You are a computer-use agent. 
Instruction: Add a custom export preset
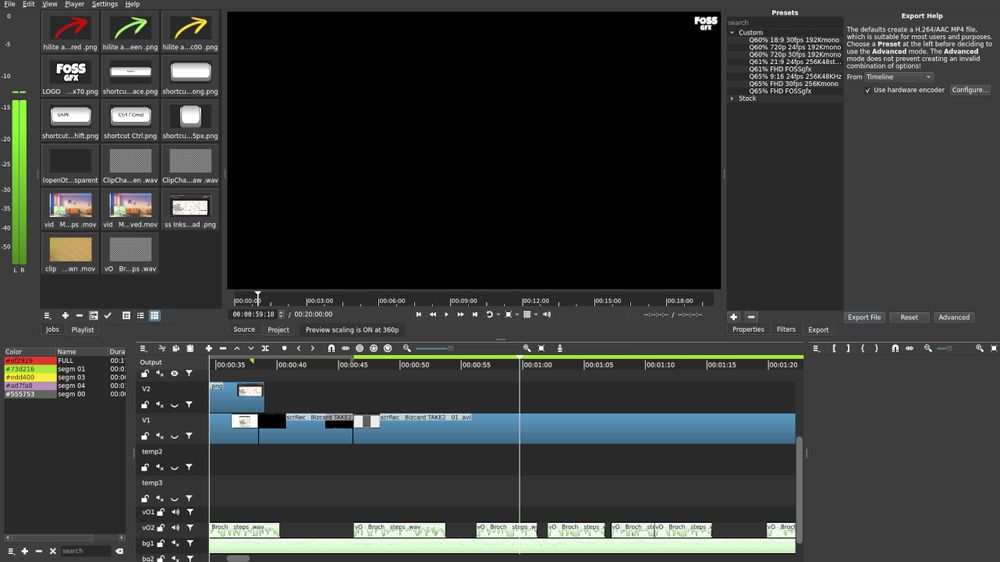point(733,317)
